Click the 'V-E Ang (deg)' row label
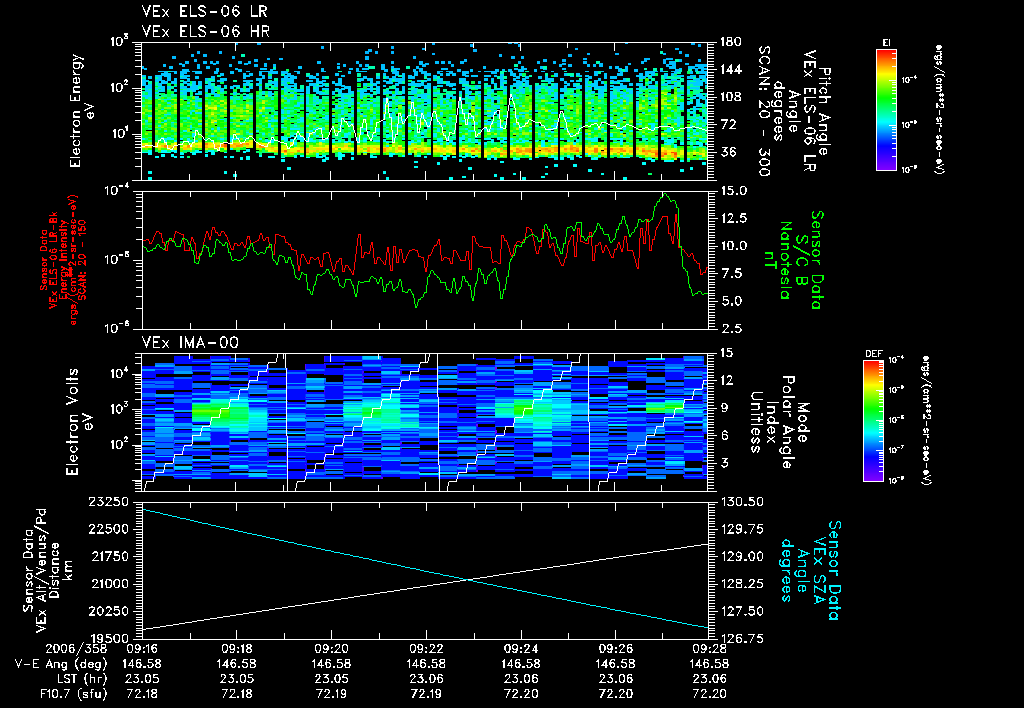The height and width of the screenshot is (708, 1024). coord(61,664)
